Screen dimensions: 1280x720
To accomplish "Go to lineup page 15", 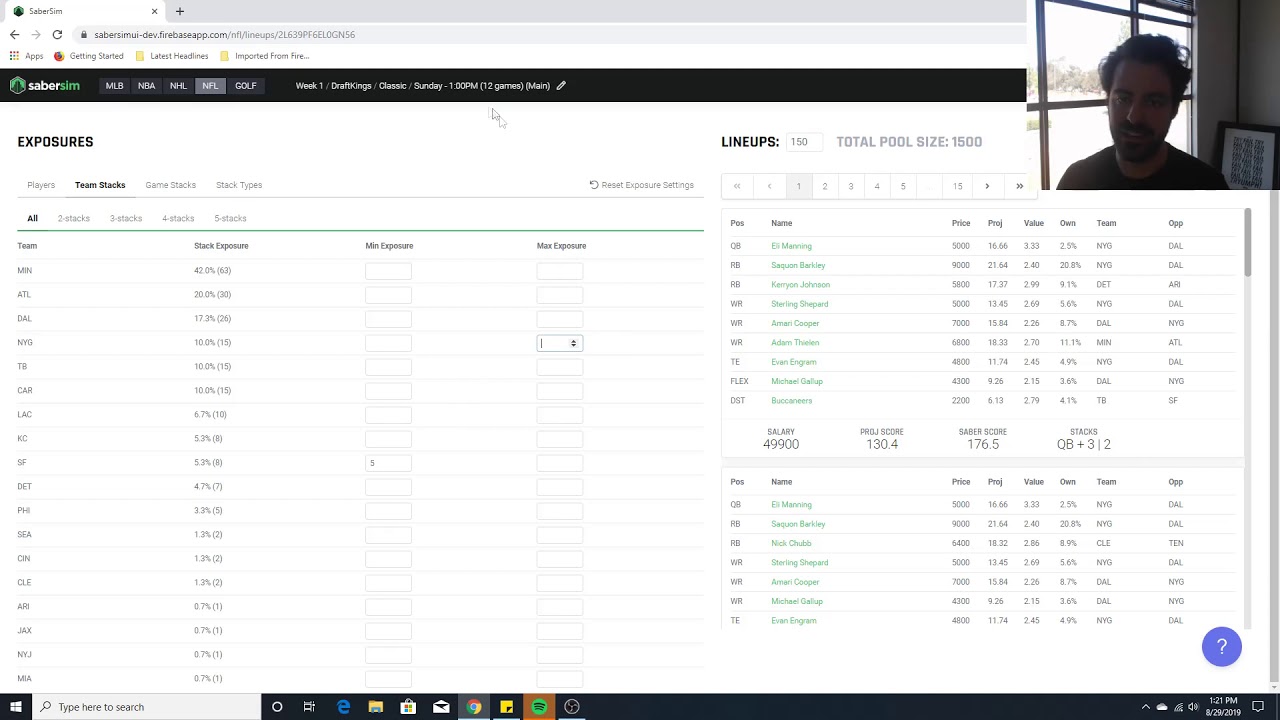I will [x=957, y=186].
